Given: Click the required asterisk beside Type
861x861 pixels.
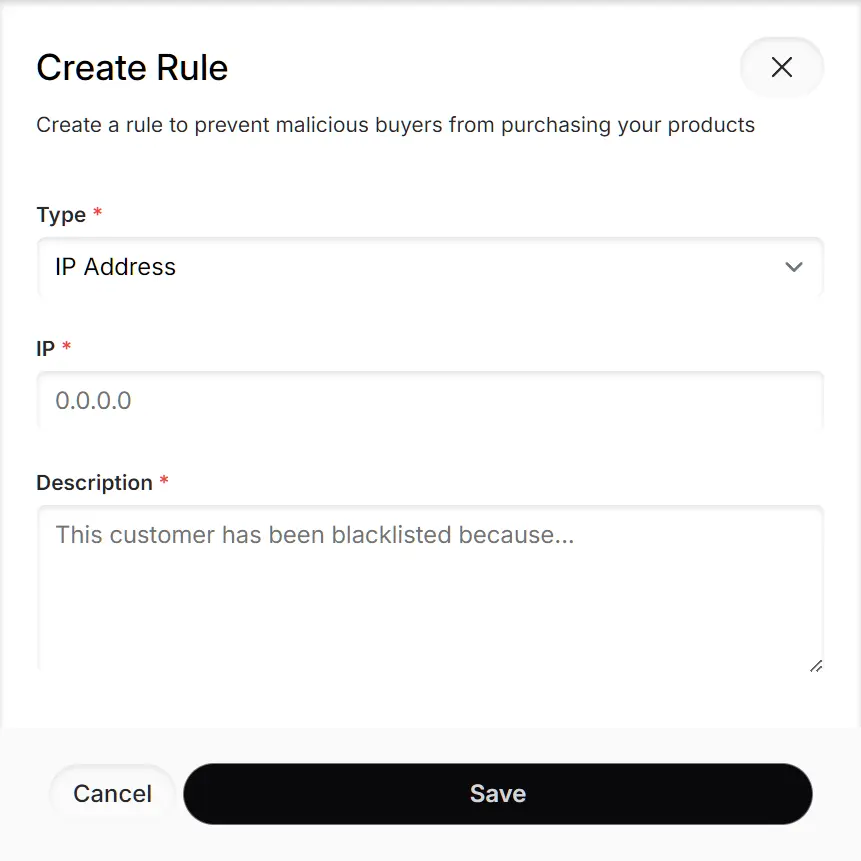Looking at the screenshot, I should coord(97,214).
